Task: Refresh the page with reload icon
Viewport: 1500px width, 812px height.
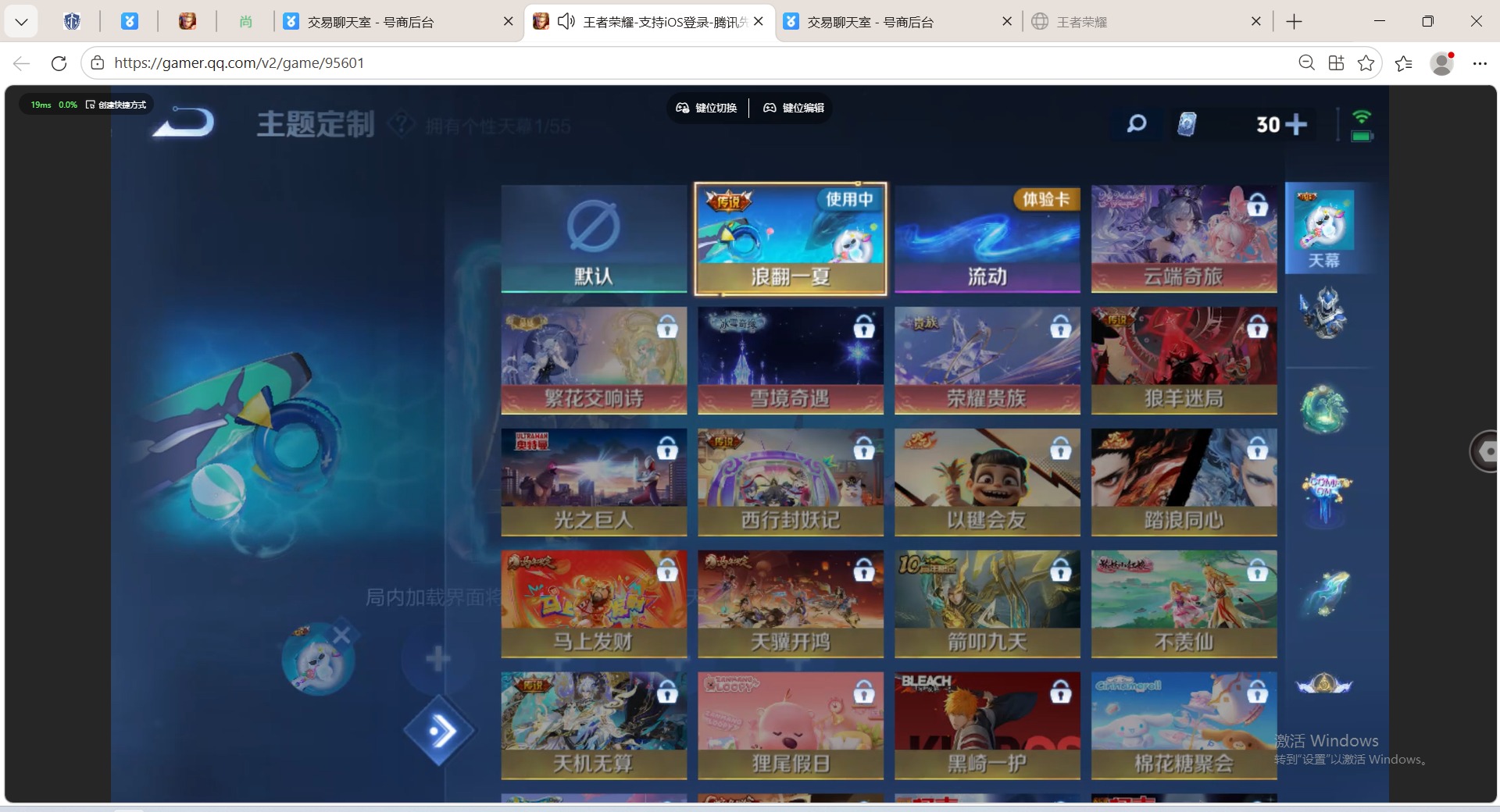Action: click(x=59, y=63)
